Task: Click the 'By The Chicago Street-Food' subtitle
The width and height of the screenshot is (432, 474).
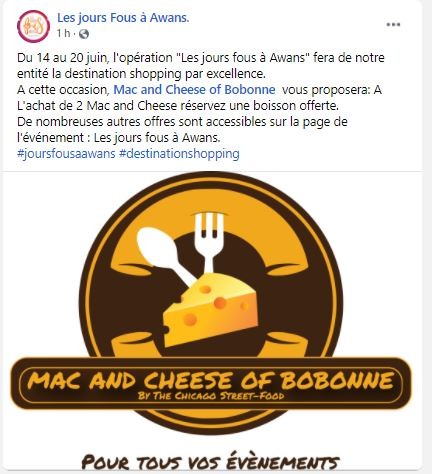Action: [211, 396]
